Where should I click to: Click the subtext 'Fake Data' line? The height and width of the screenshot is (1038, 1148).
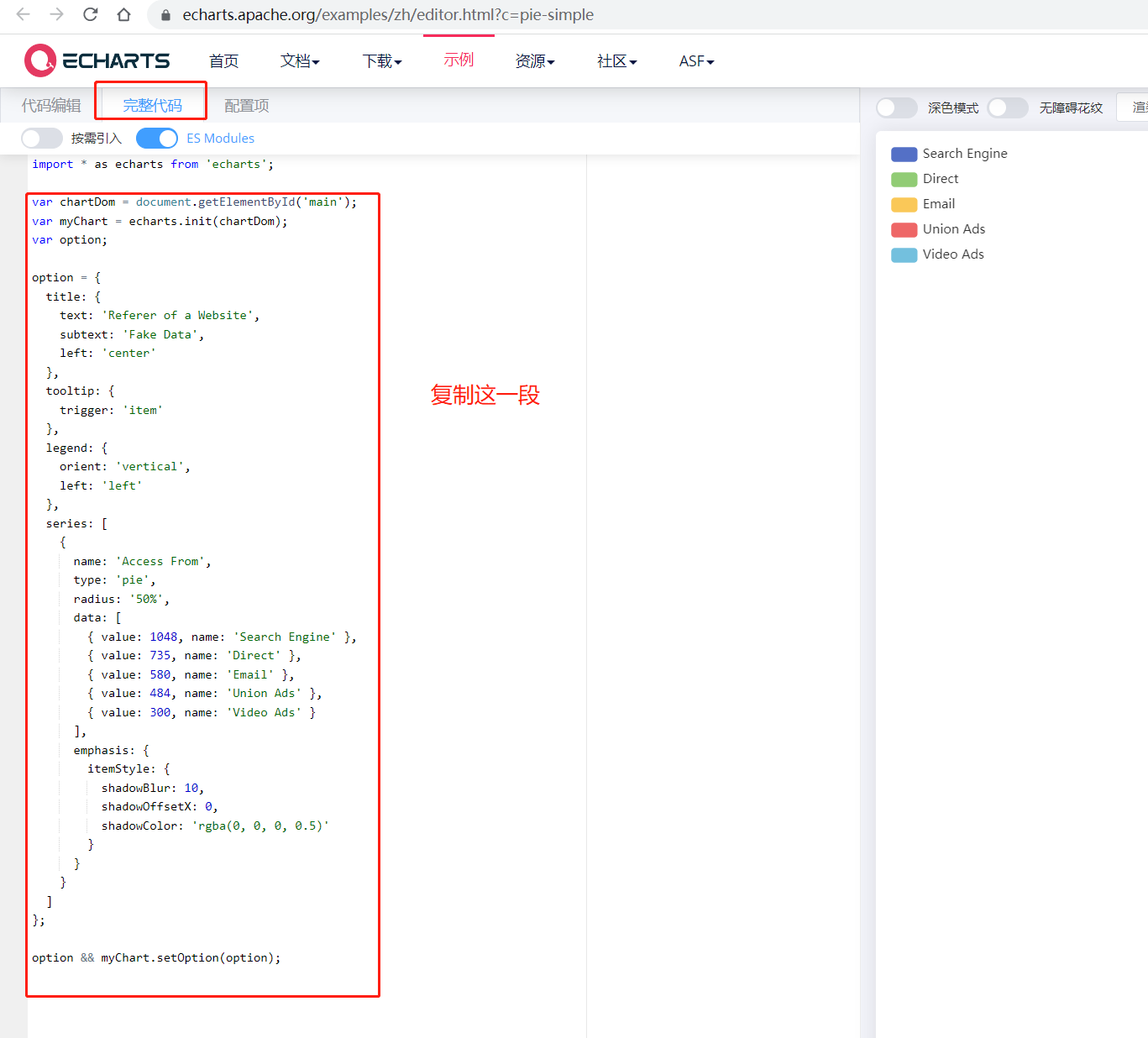coord(132,334)
